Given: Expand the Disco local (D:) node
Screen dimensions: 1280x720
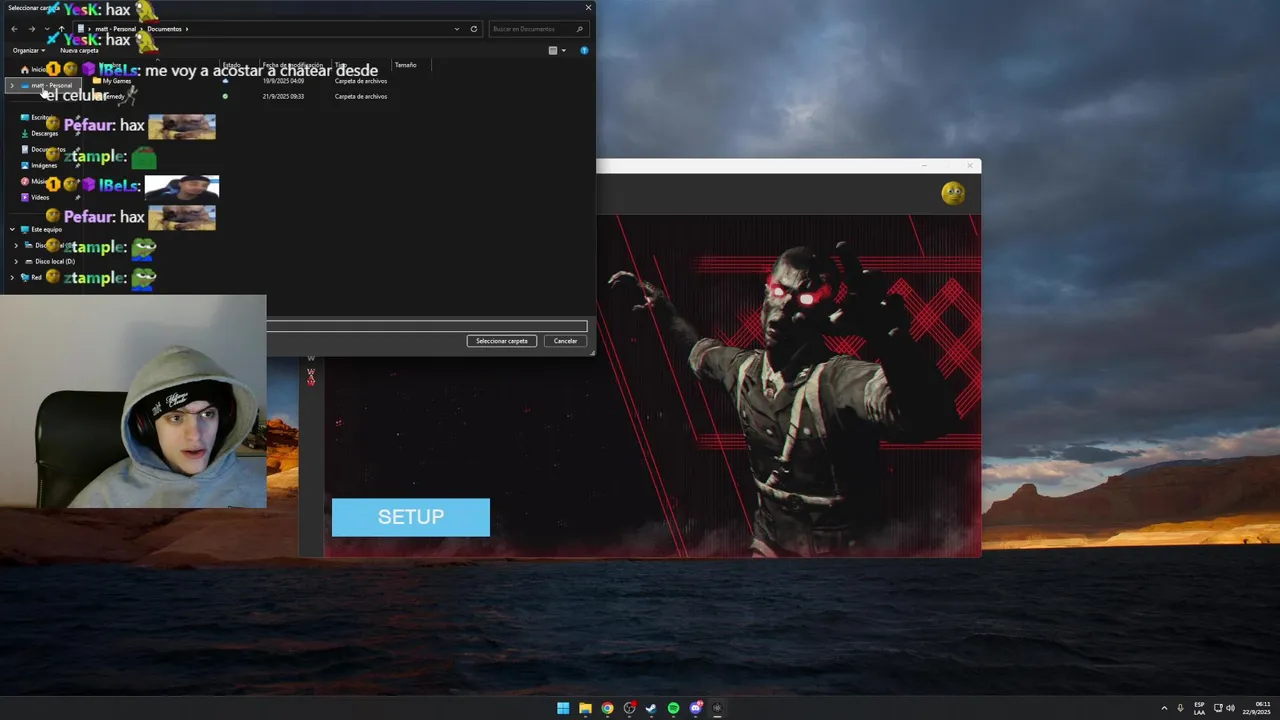Looking at the screenshot, I should pyautogui.click(x=16, y=261).
